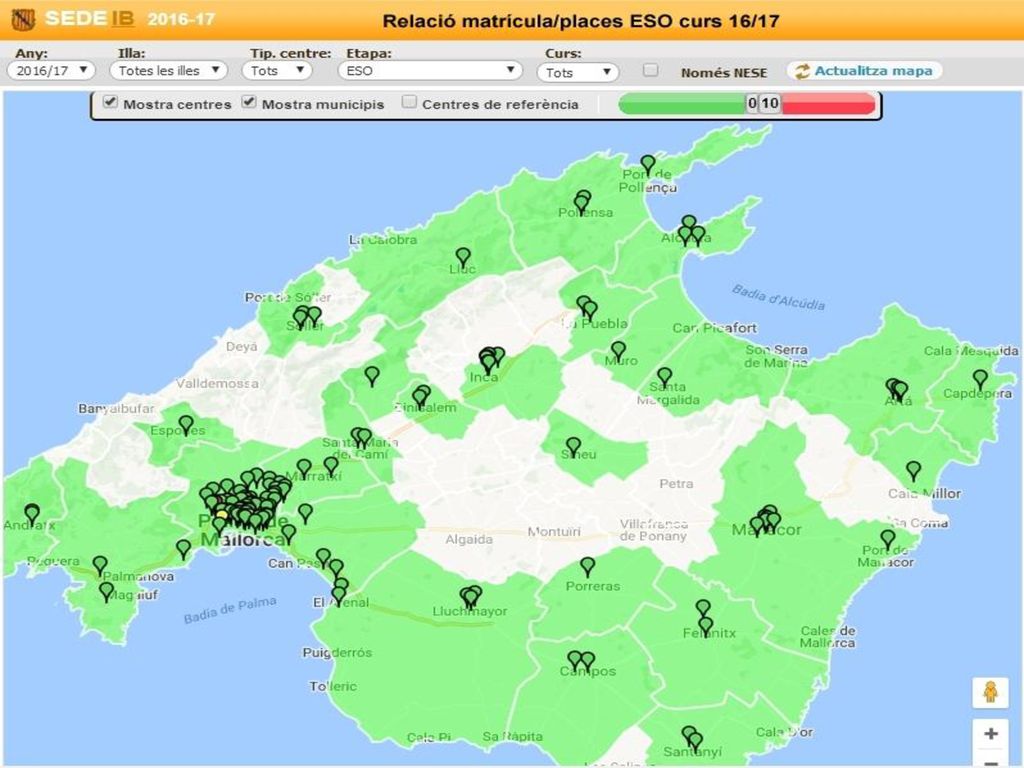The image size is (1024, 768).
Task: Open the Tip. centre dropdown
Action: 277,71
